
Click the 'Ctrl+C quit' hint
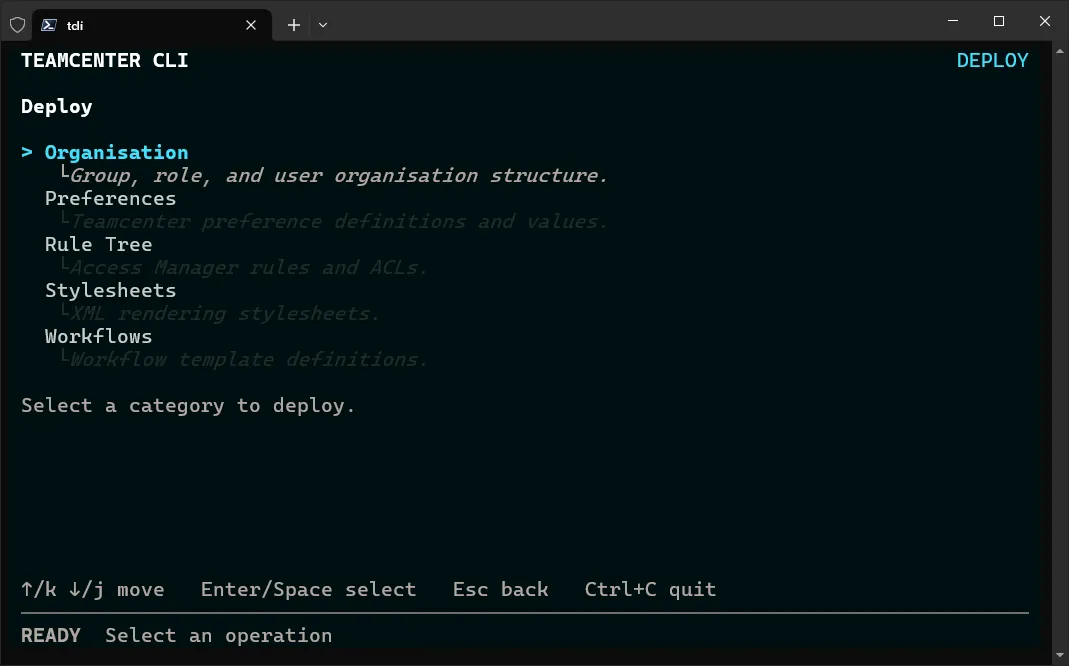[x=650, y=589]
